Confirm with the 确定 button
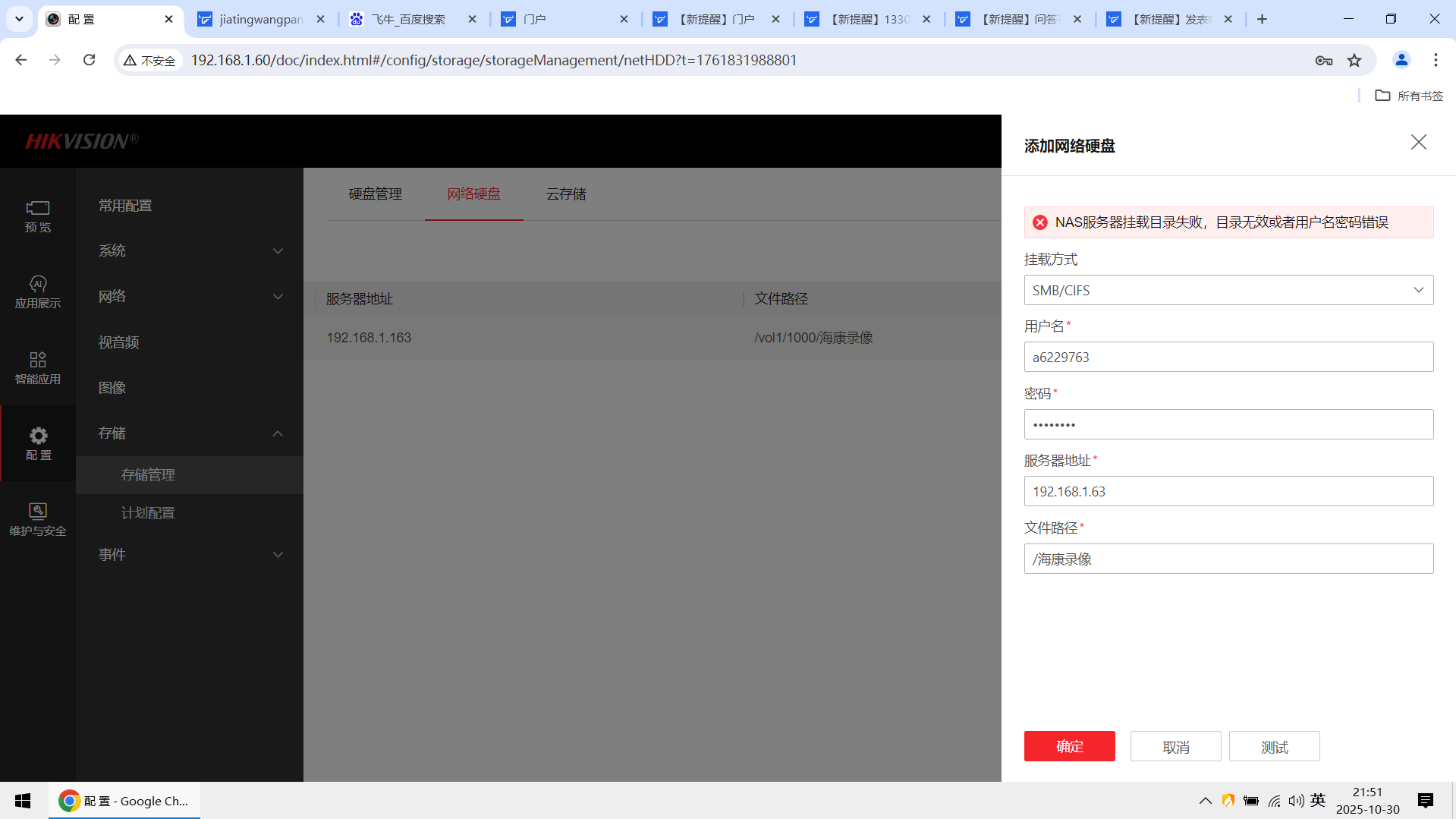 click(x=1069, y=746)
